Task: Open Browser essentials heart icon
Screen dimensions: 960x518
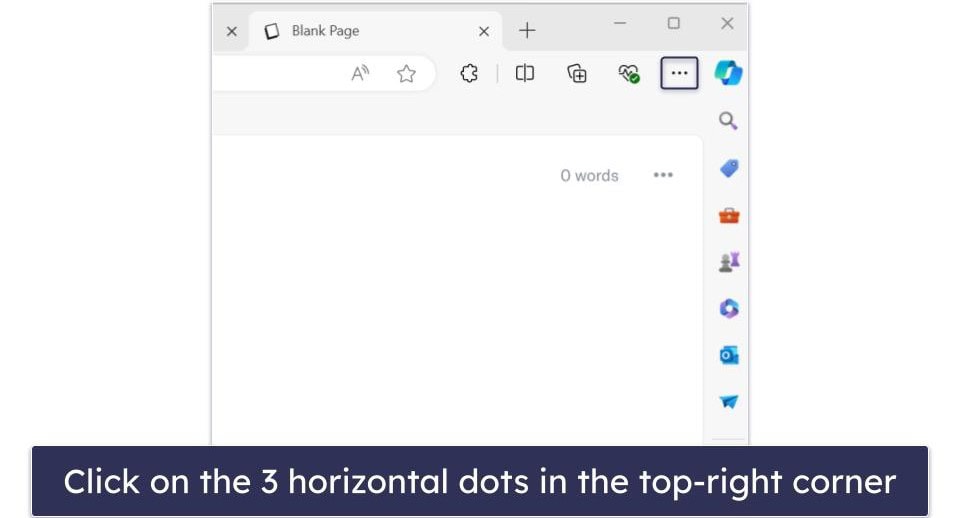Action: [629, 73]
